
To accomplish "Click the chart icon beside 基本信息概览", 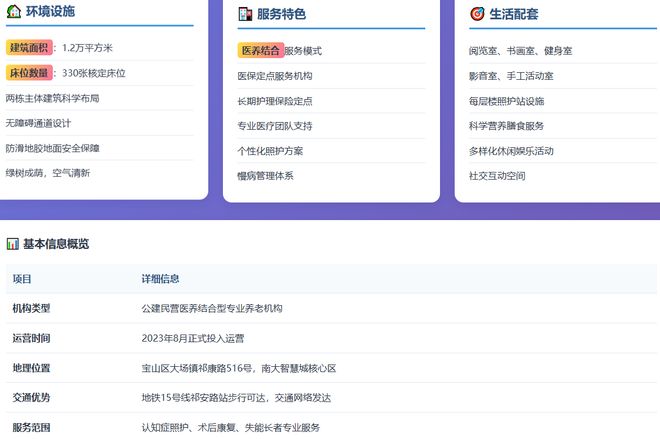I will tap(13, 244).
